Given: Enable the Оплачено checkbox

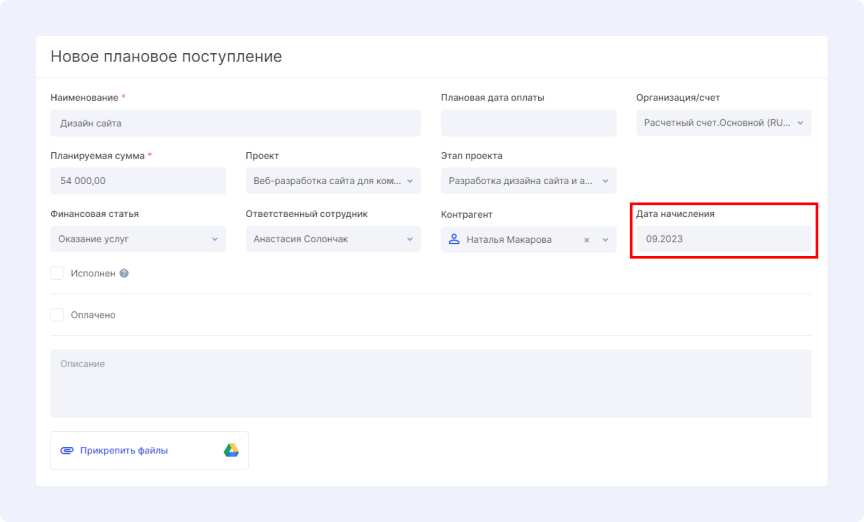Looking at the screenshot, I should click(57, 315).
